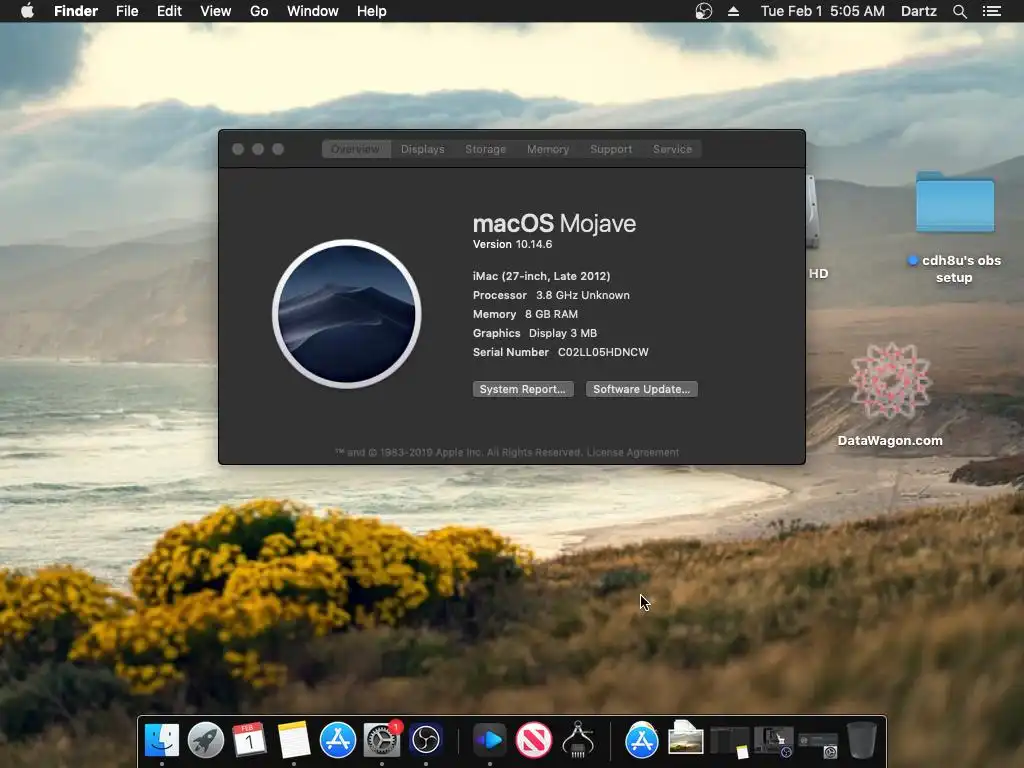Open System Preferences with update badge
The width and height of the screenshot is (1024, 768).
382,740
